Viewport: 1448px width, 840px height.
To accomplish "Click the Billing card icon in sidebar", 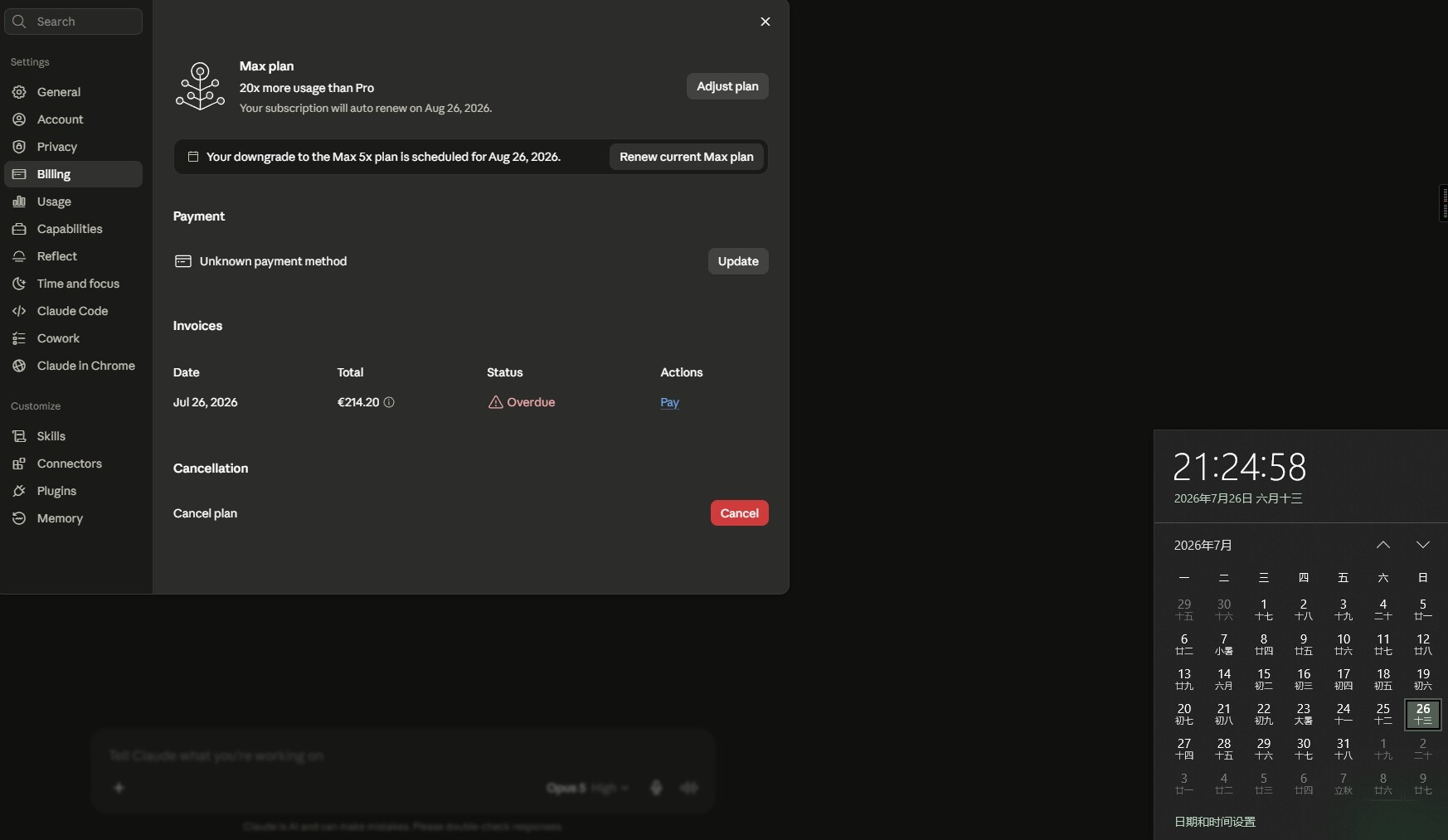I will click(19, 174).
